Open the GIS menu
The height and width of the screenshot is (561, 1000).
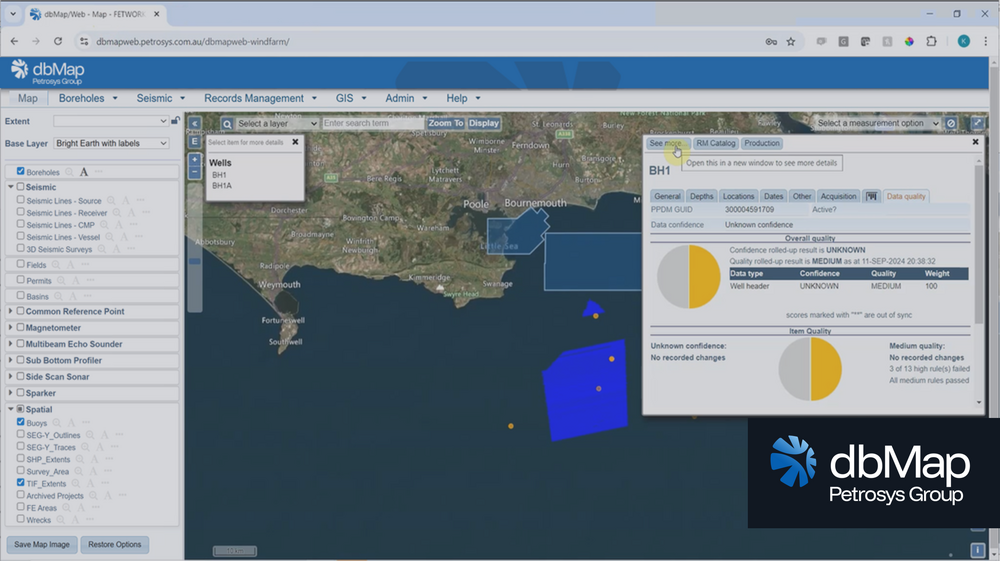pyautogui.click(x=351, y=98)
